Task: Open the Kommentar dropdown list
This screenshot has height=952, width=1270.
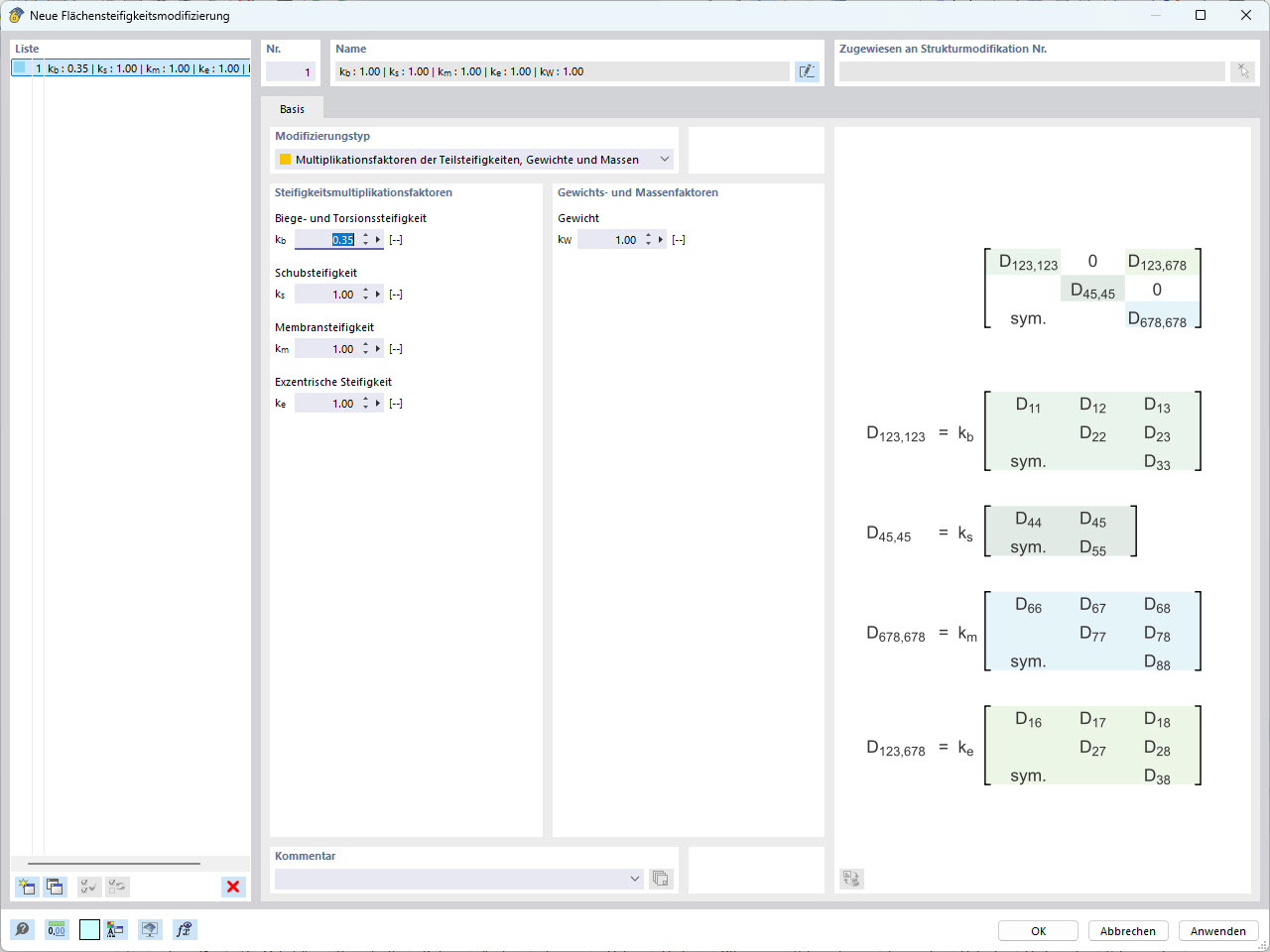Action: click(635, 878)
